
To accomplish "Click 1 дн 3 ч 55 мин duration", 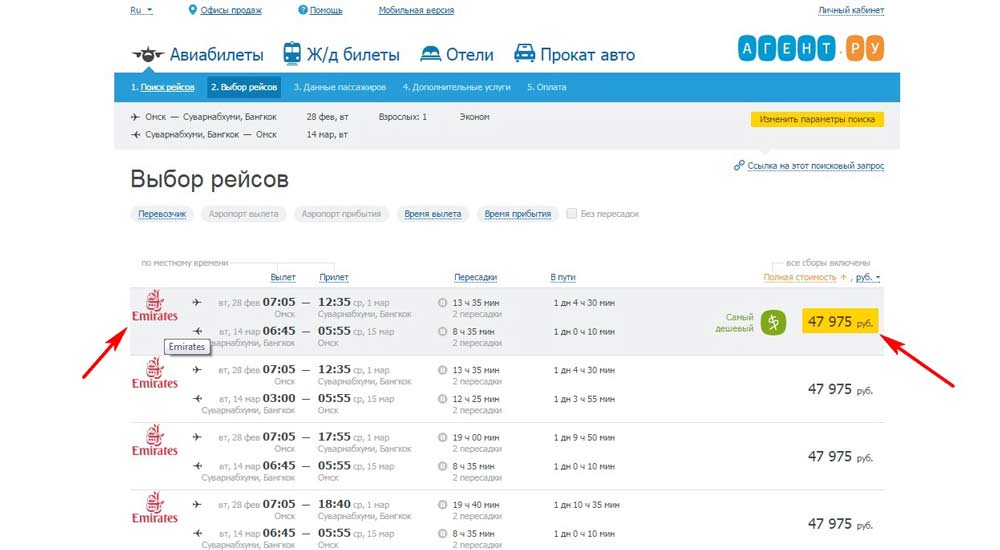I will [x=584, y=399].
